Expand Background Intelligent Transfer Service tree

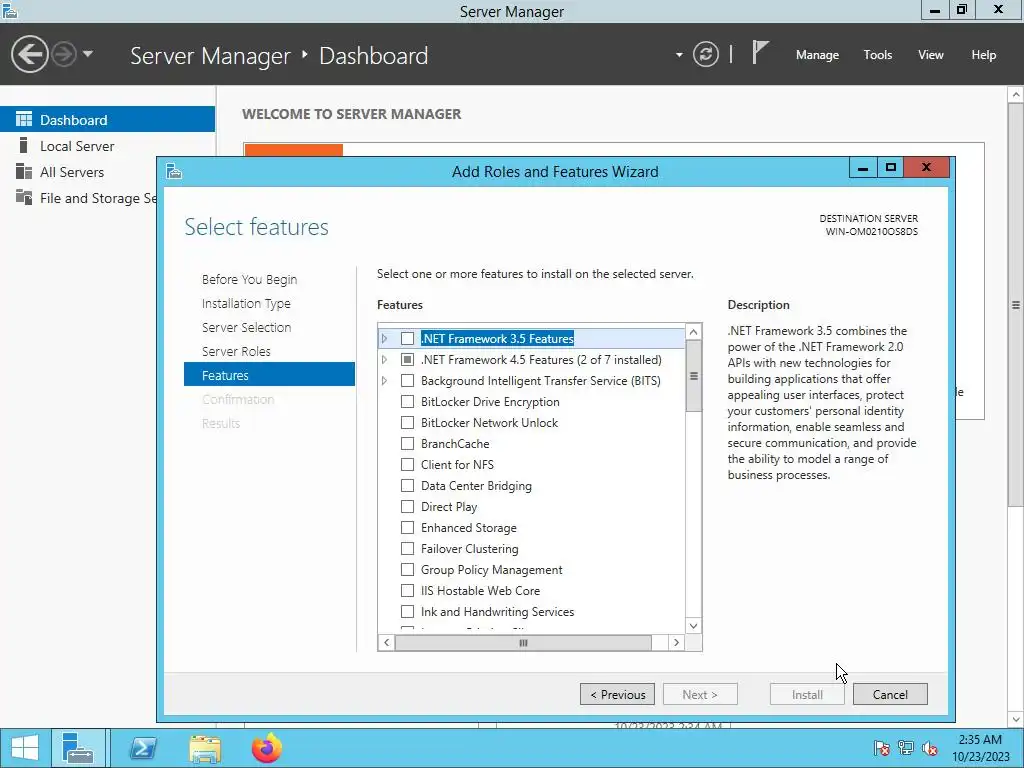pyautogui.click(x=385, y=380)
